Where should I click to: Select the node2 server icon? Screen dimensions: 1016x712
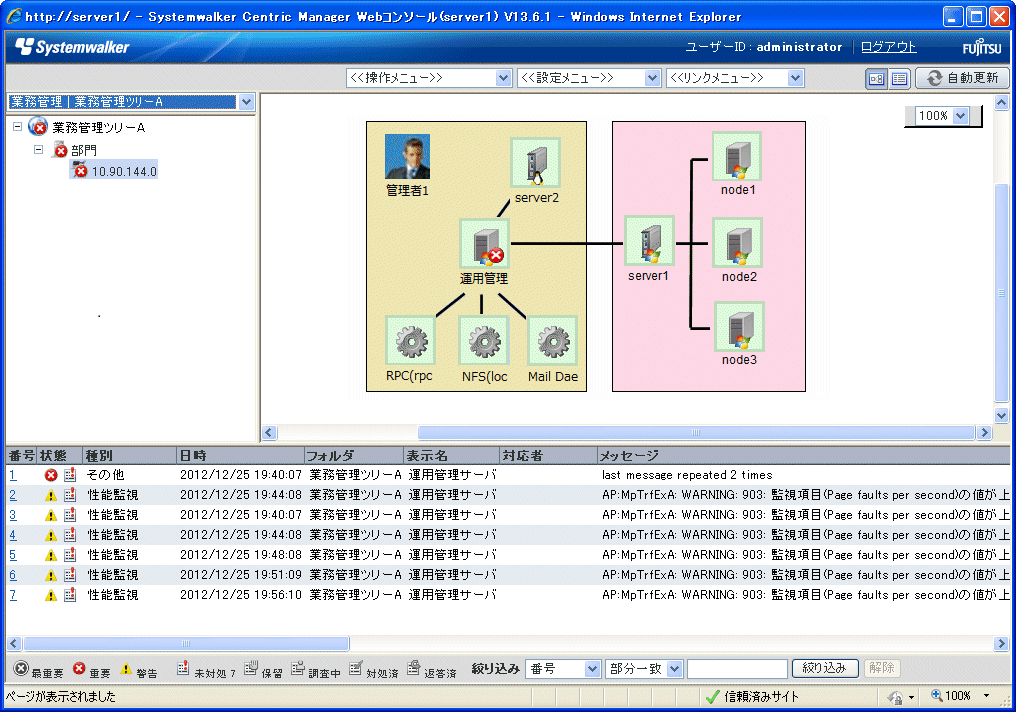click(x=737, y=243)
